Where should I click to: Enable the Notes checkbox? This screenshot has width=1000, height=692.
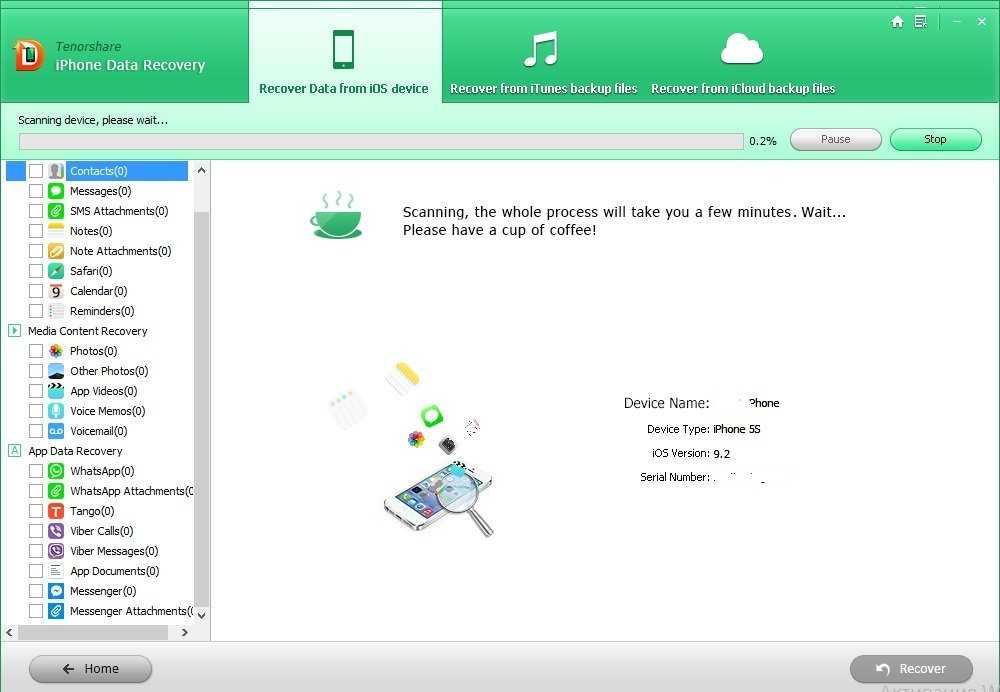pyautogui.click(x=36, y=231)
